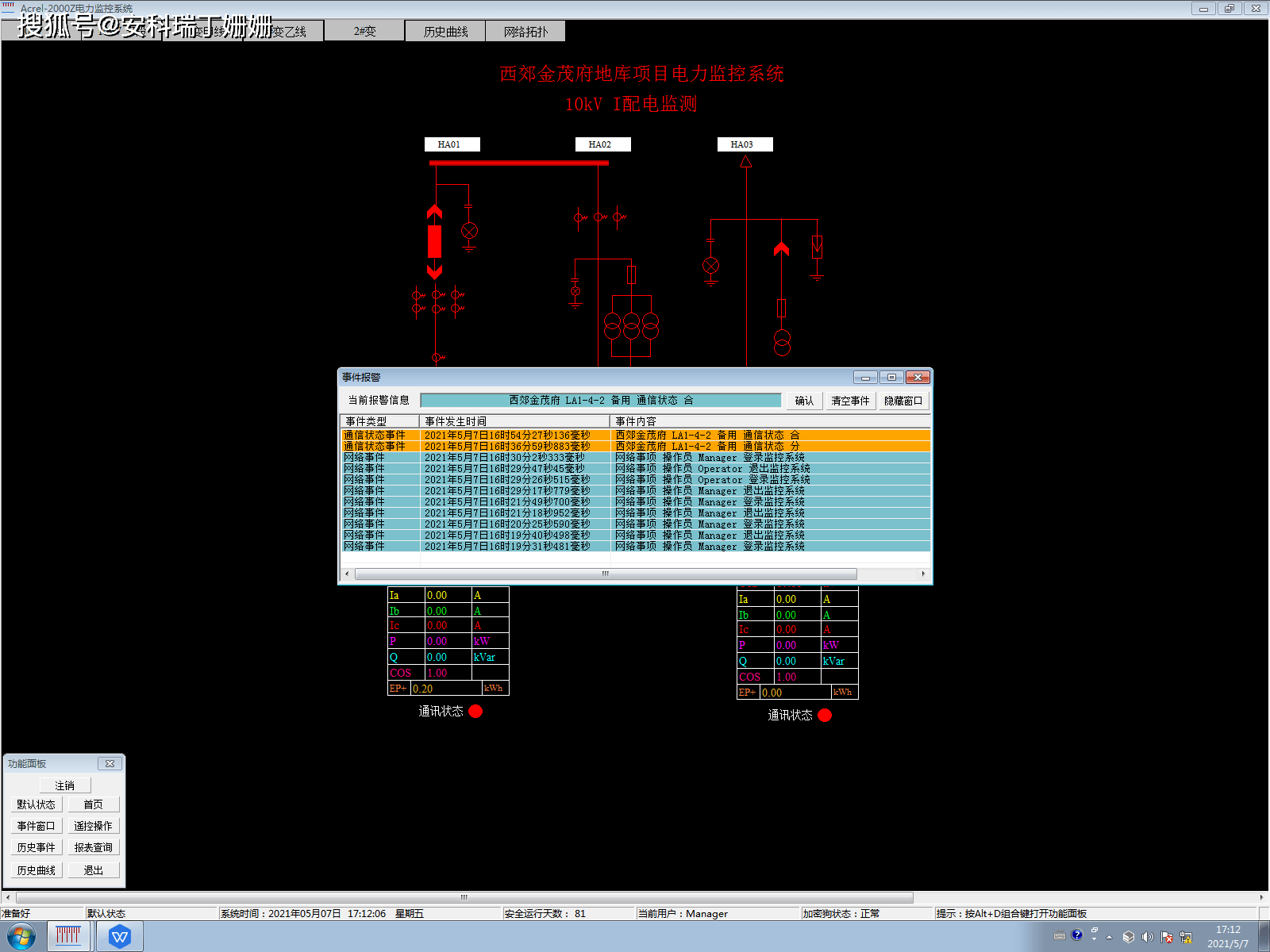Click 清空事件 to clear events
The height and width of the screenshot is (952, 1270).
click(850, 401)
